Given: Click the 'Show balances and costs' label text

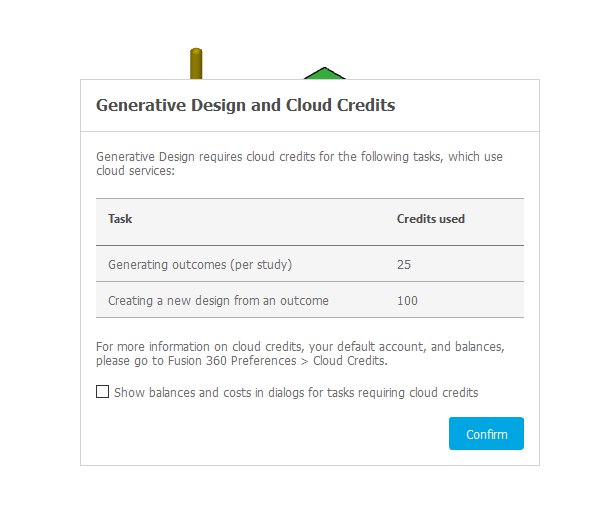Looking at the screenshot, I should pyautogui.click(x=296, y=393).
